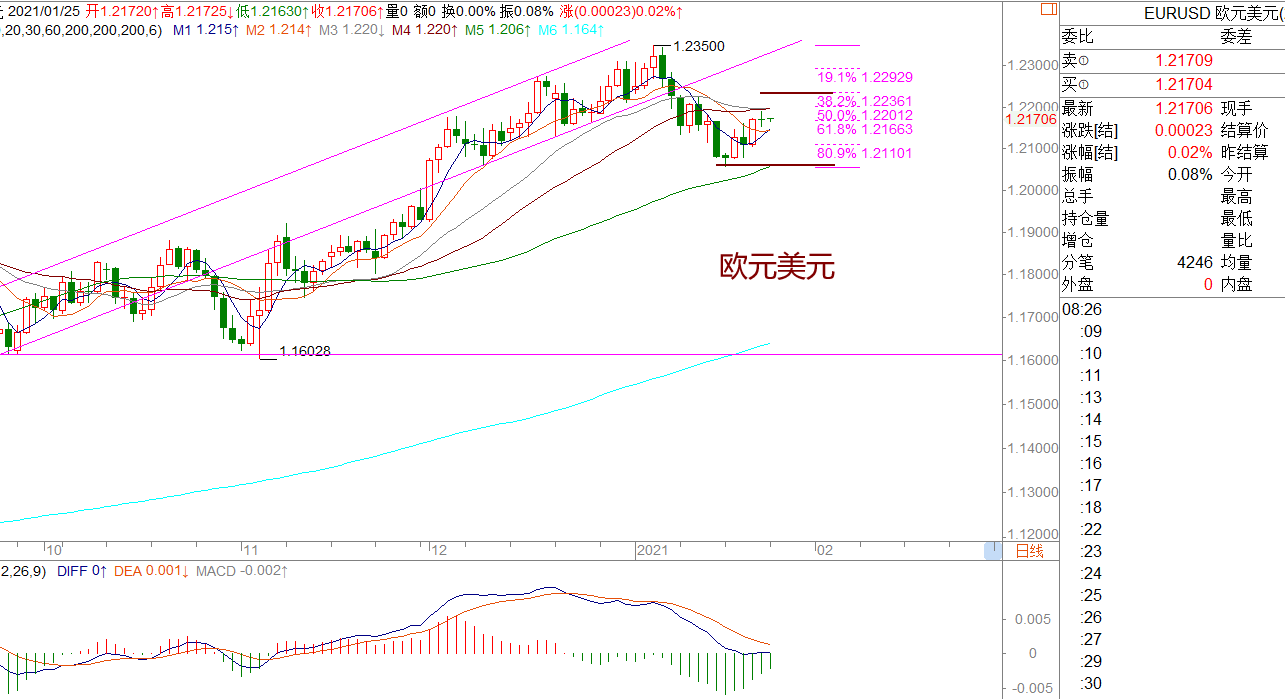Click the M3 1.220 moving average label
This screenshot has height=699, width=1285.
(x=352, y=31)
